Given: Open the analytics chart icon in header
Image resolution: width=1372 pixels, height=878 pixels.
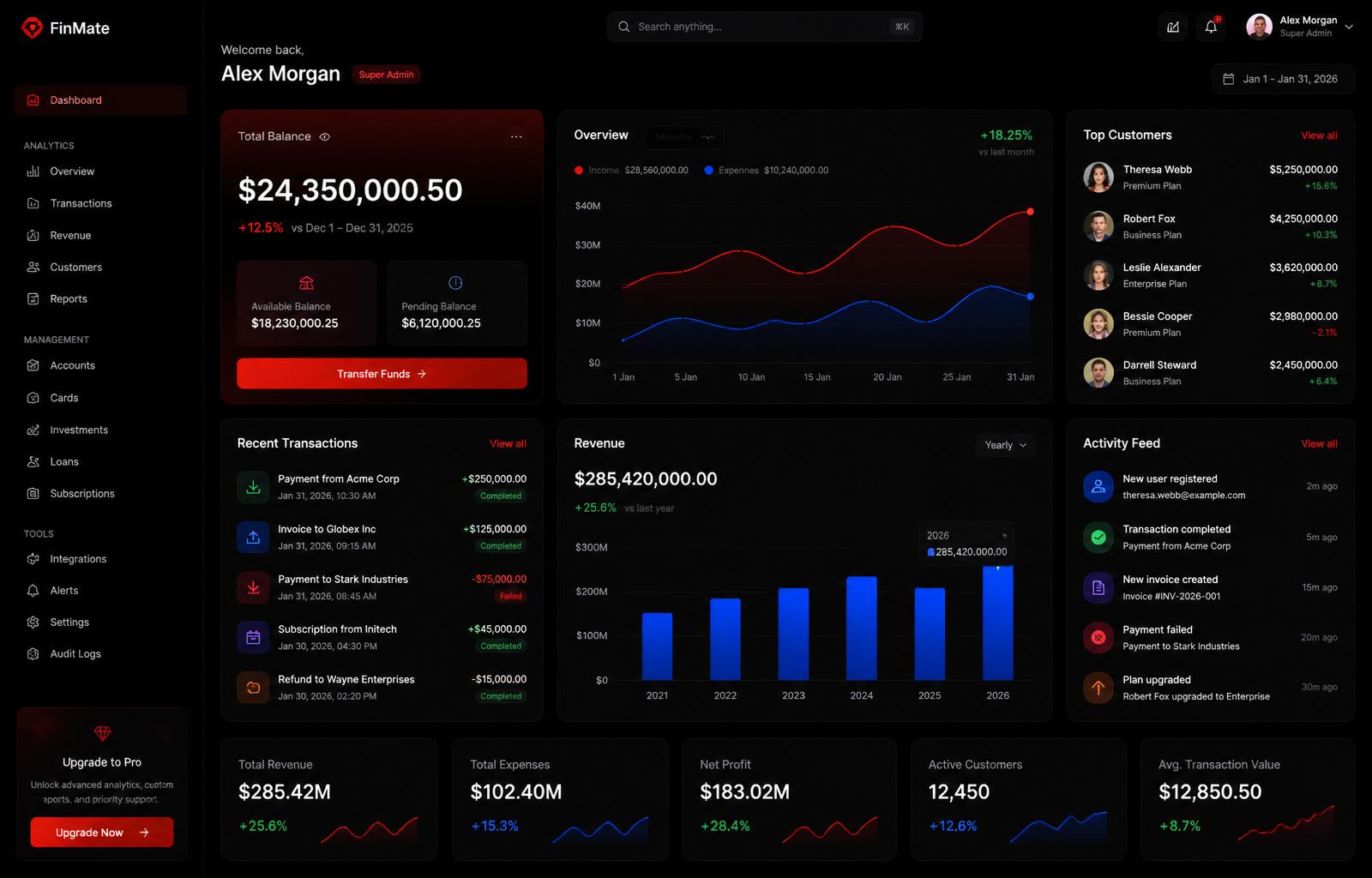Looking at the screenshot, I should [x=1173, y=27].
